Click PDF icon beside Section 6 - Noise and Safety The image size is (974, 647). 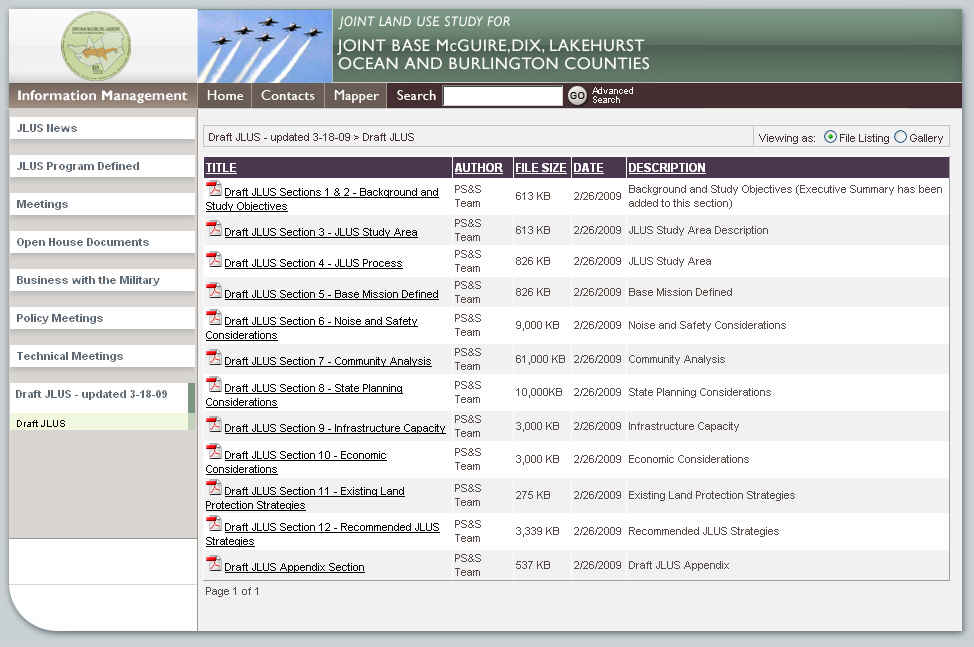pyautogui.click(x=214, y=317)
